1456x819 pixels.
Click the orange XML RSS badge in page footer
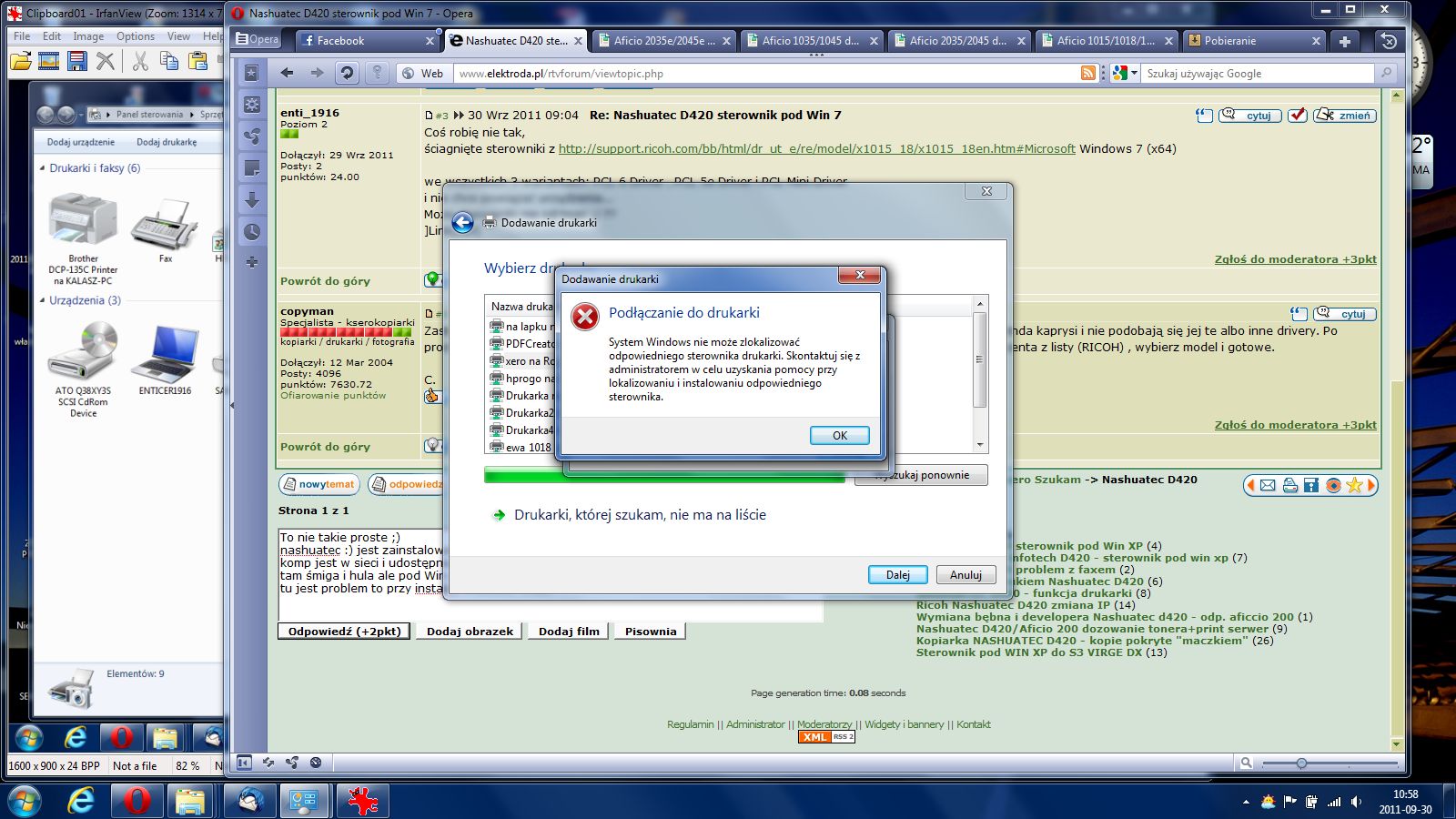826,737
